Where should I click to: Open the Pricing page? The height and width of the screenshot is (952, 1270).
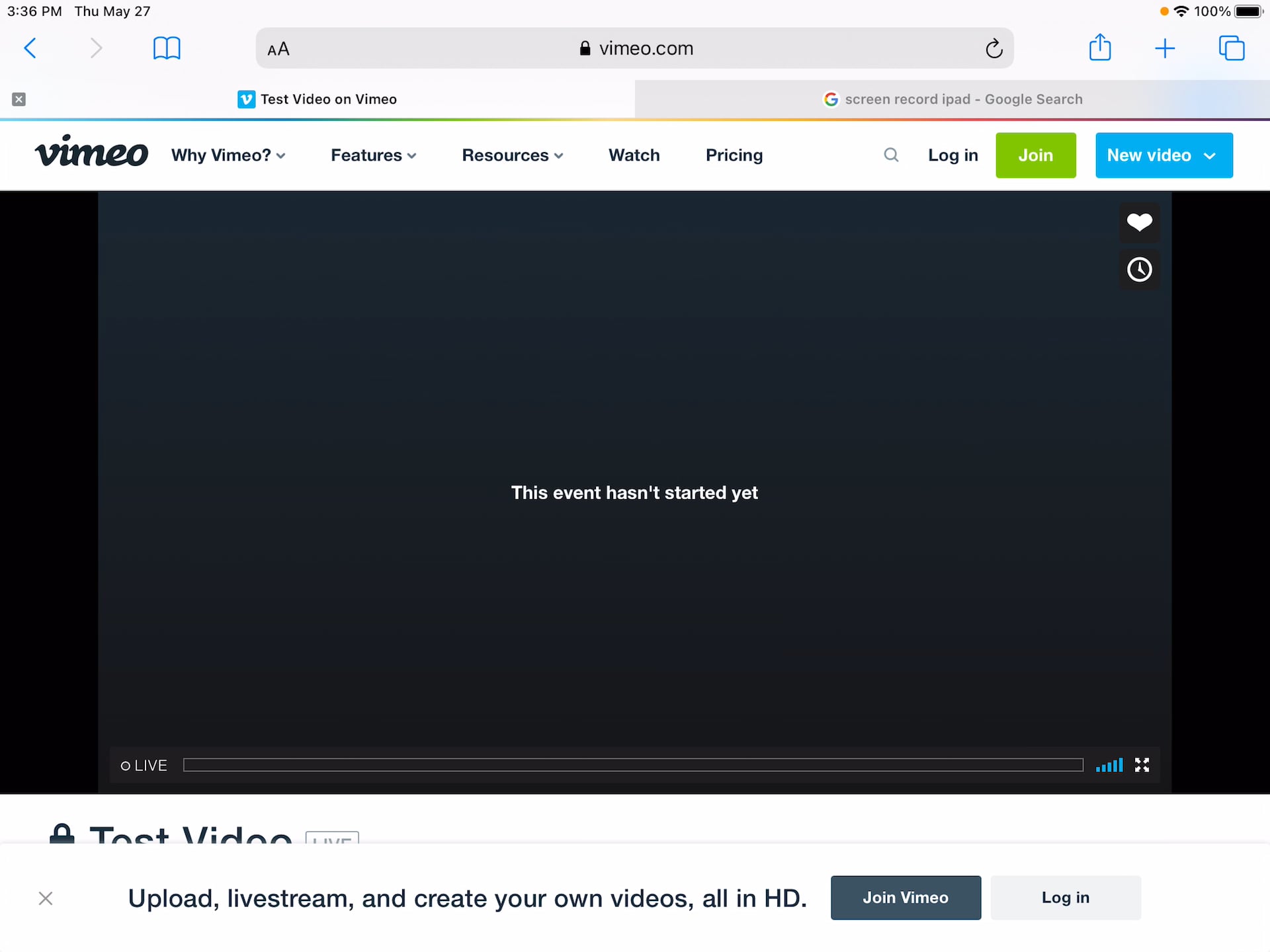coord(734,155)
